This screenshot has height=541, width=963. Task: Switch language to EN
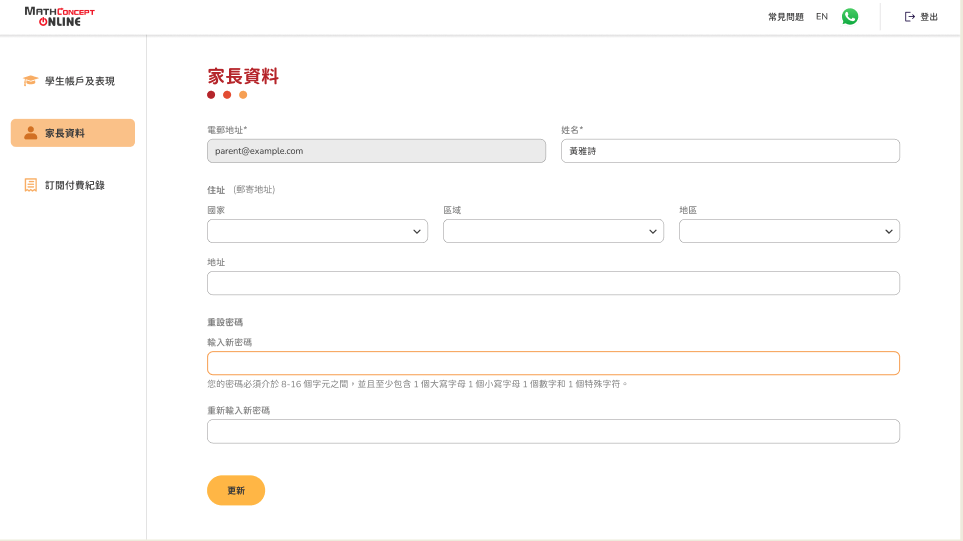[822, 17]
